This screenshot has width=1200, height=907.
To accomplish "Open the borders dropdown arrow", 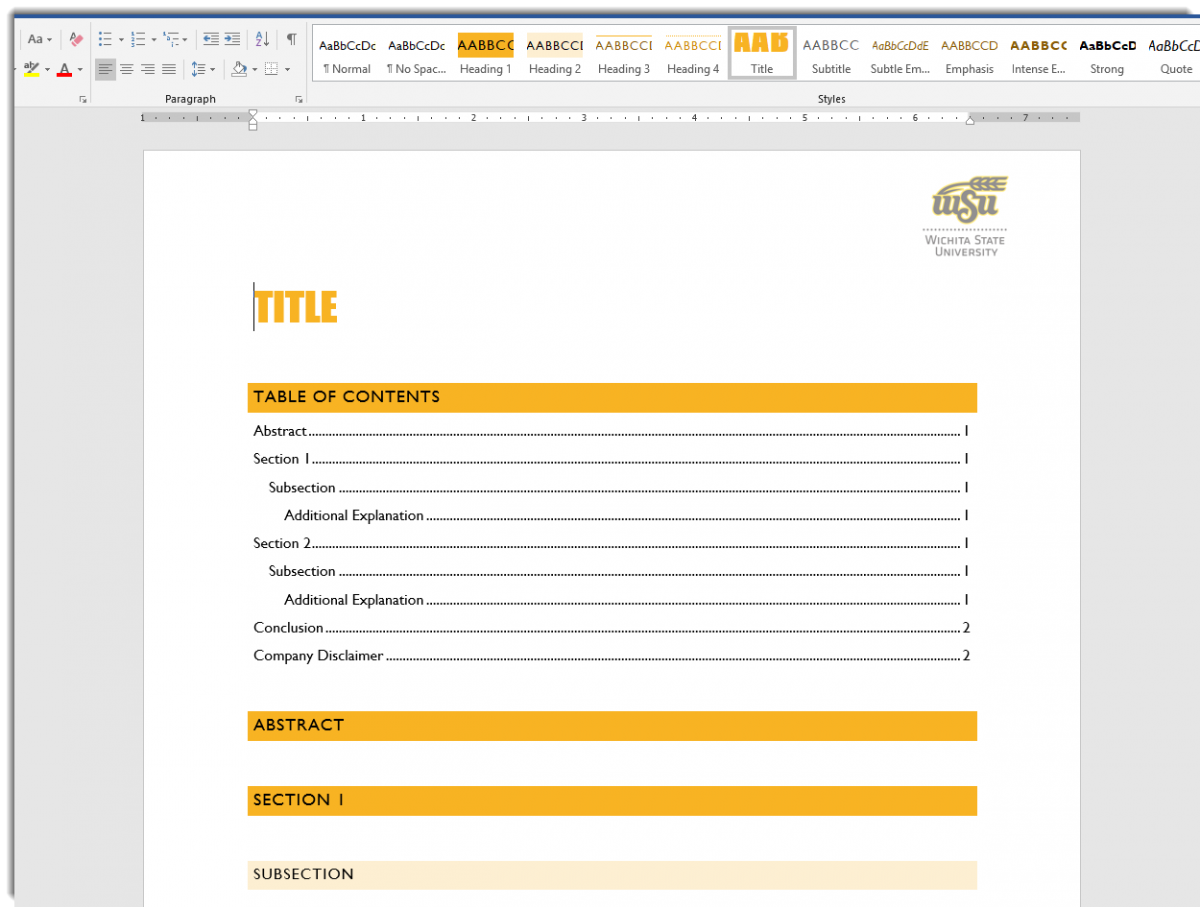I will pyautogui.click(x=288, y=70).
